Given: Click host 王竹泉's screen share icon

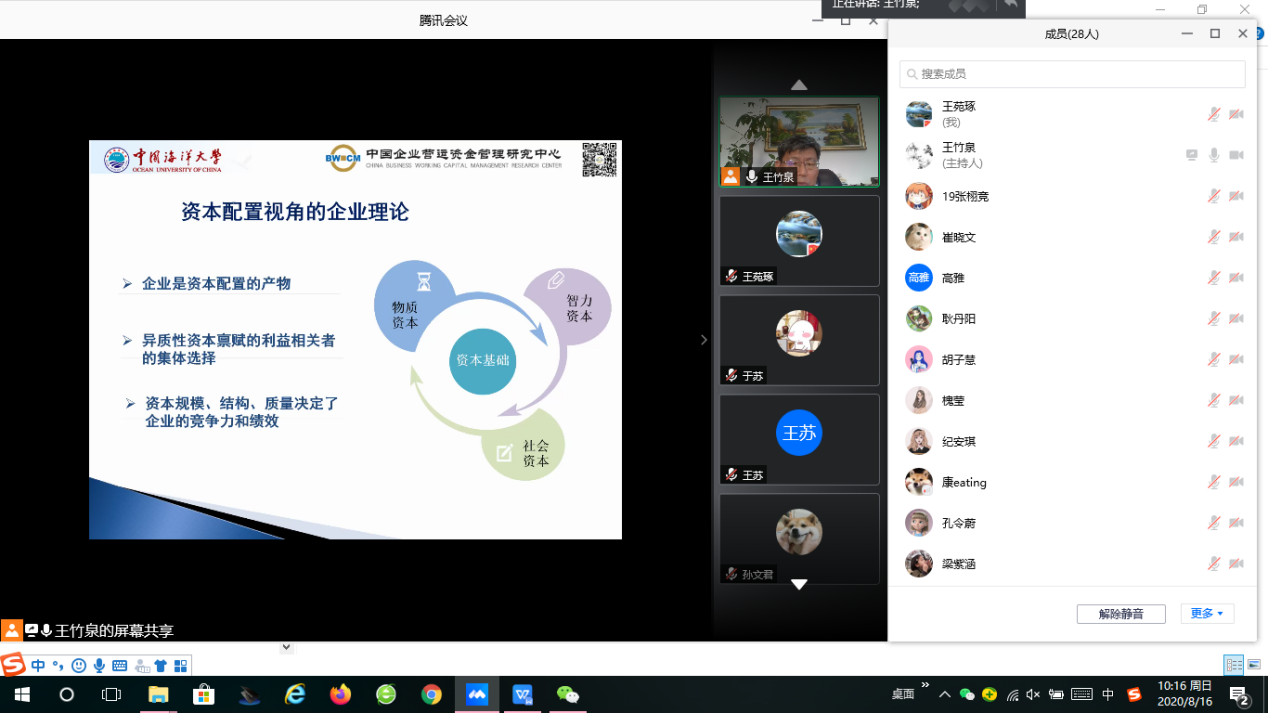Looking at the screenshot, I should coord(1191,155).
